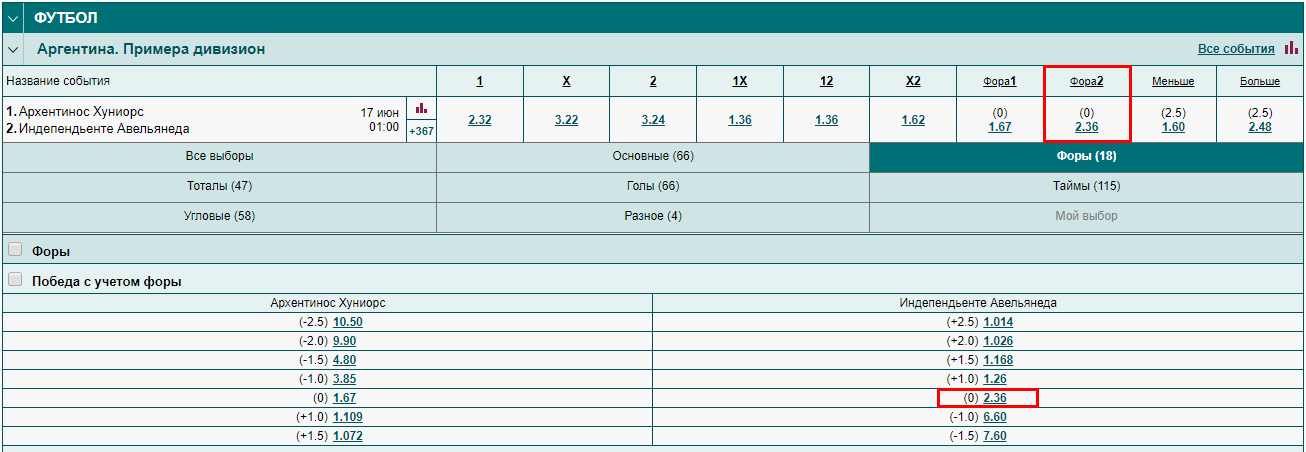Collapse the ФУТБОЛ section chevron
This screenshot has height=452, width=1306.
pos(13,18)
